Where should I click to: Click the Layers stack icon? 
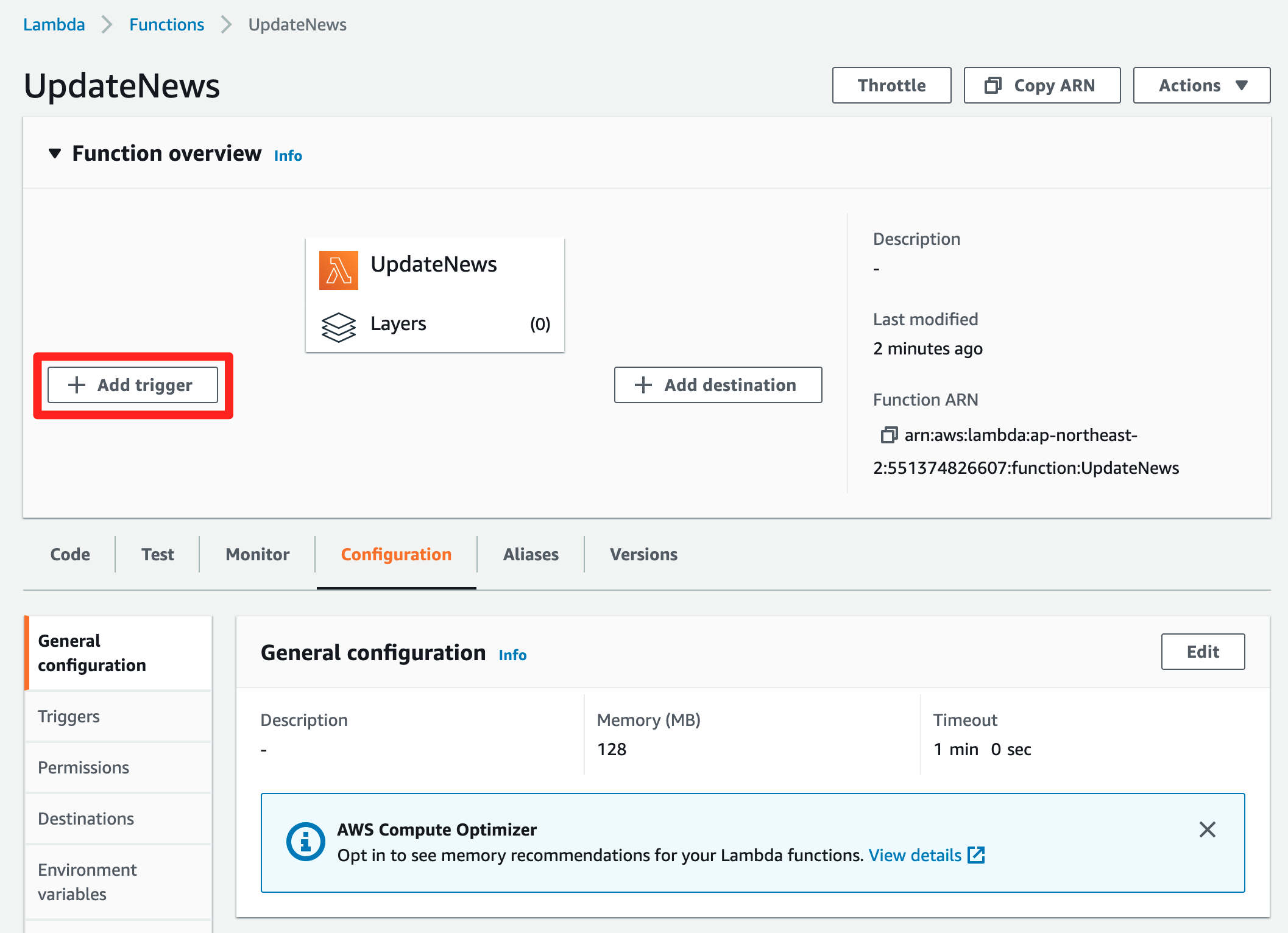tap(338, 327)
